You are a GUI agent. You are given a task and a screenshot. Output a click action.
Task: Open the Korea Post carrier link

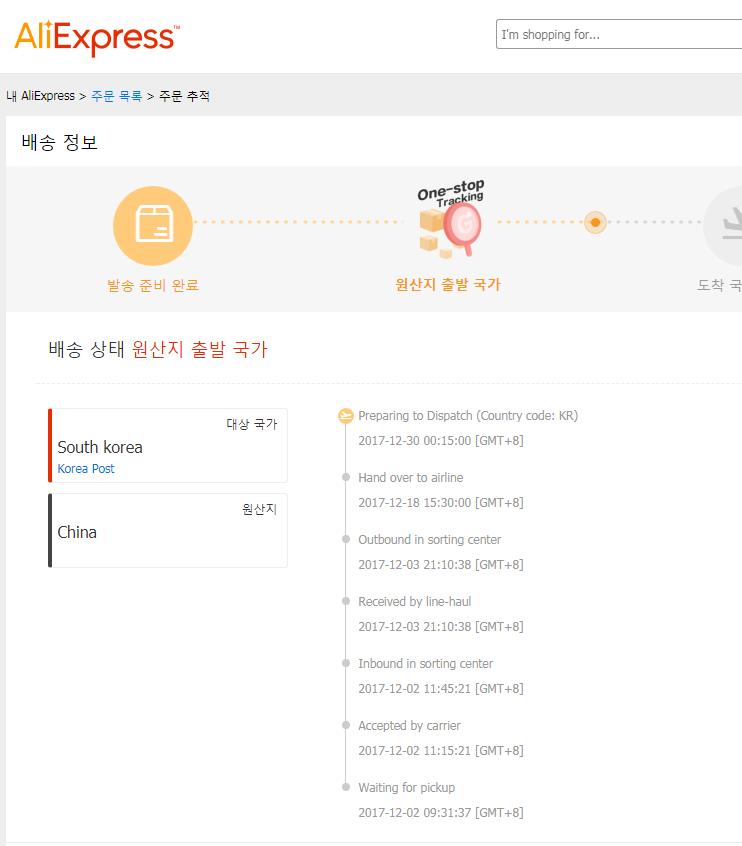[x=86, y=469]
